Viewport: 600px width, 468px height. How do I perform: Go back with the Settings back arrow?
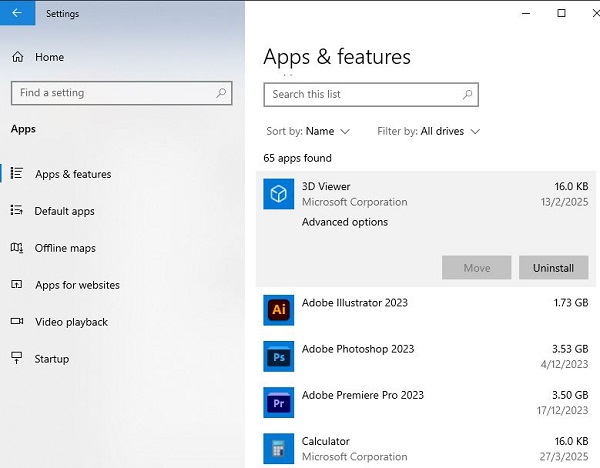pyautogui.click(x=17, y=13)
